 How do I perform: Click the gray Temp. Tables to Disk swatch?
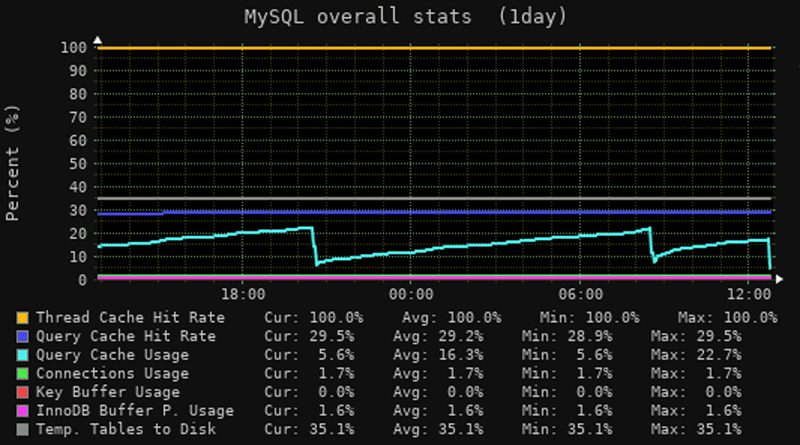22,430
